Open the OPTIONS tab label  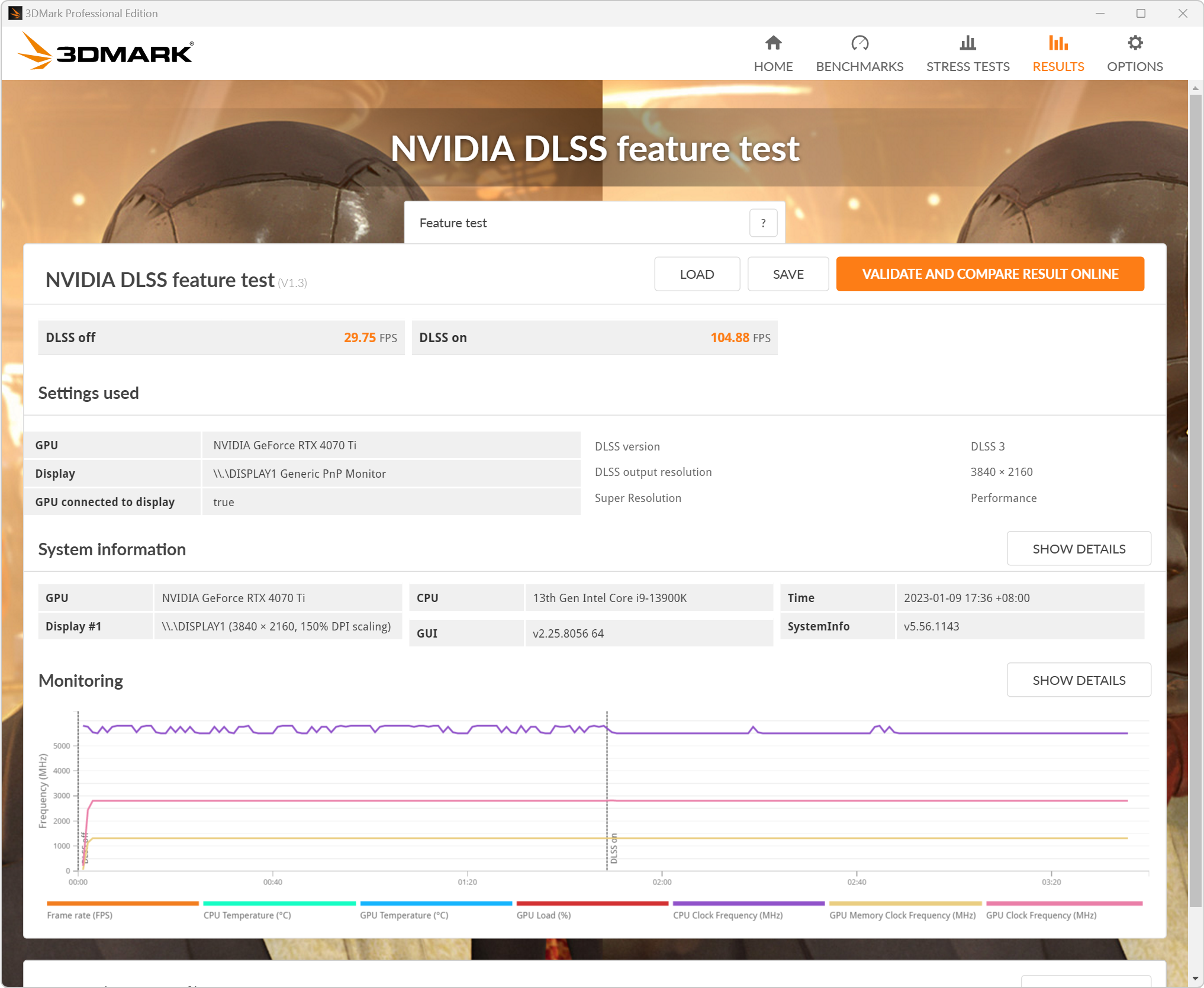click(x=1135, y=66)
